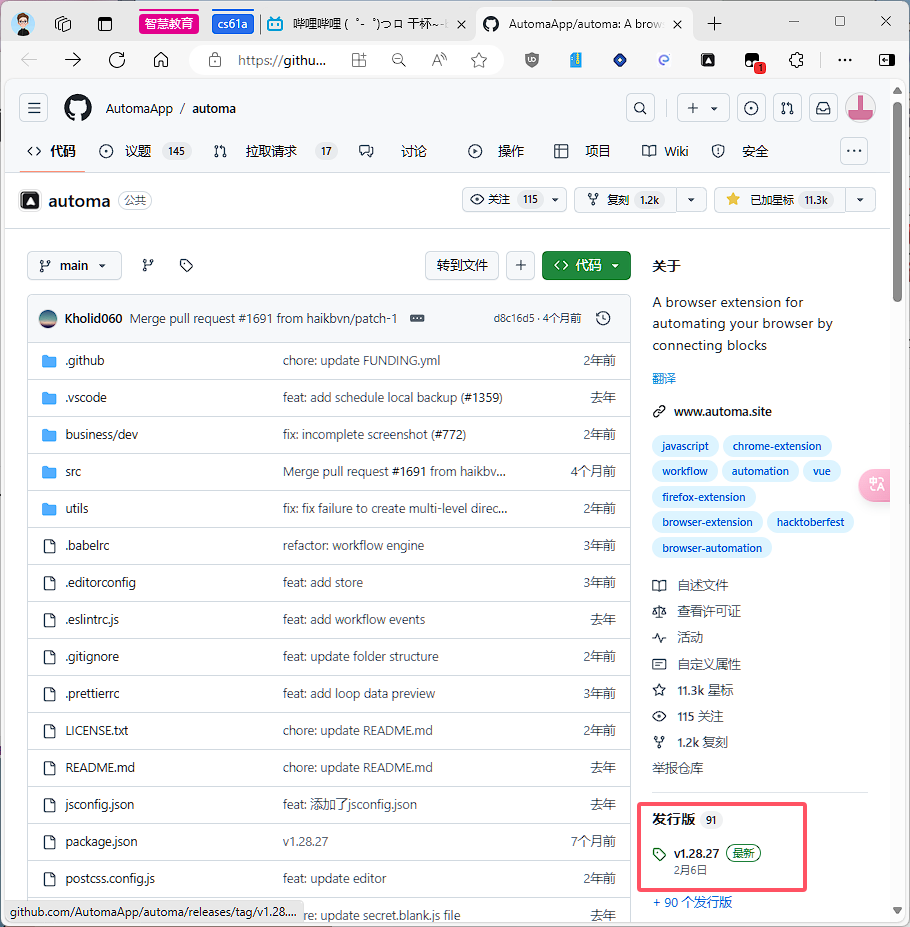The image size is (910, 927).
Task: Open the split screen icon in address bar
Action: pos(359,60)
